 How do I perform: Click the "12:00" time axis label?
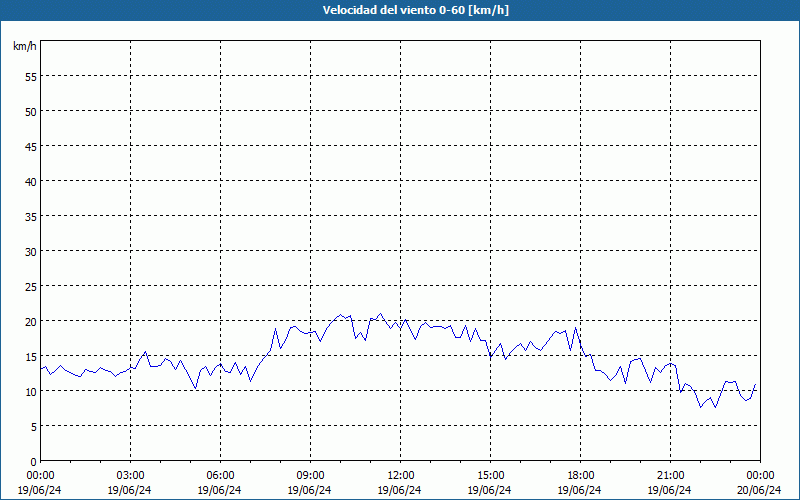[x=401, y=476]
